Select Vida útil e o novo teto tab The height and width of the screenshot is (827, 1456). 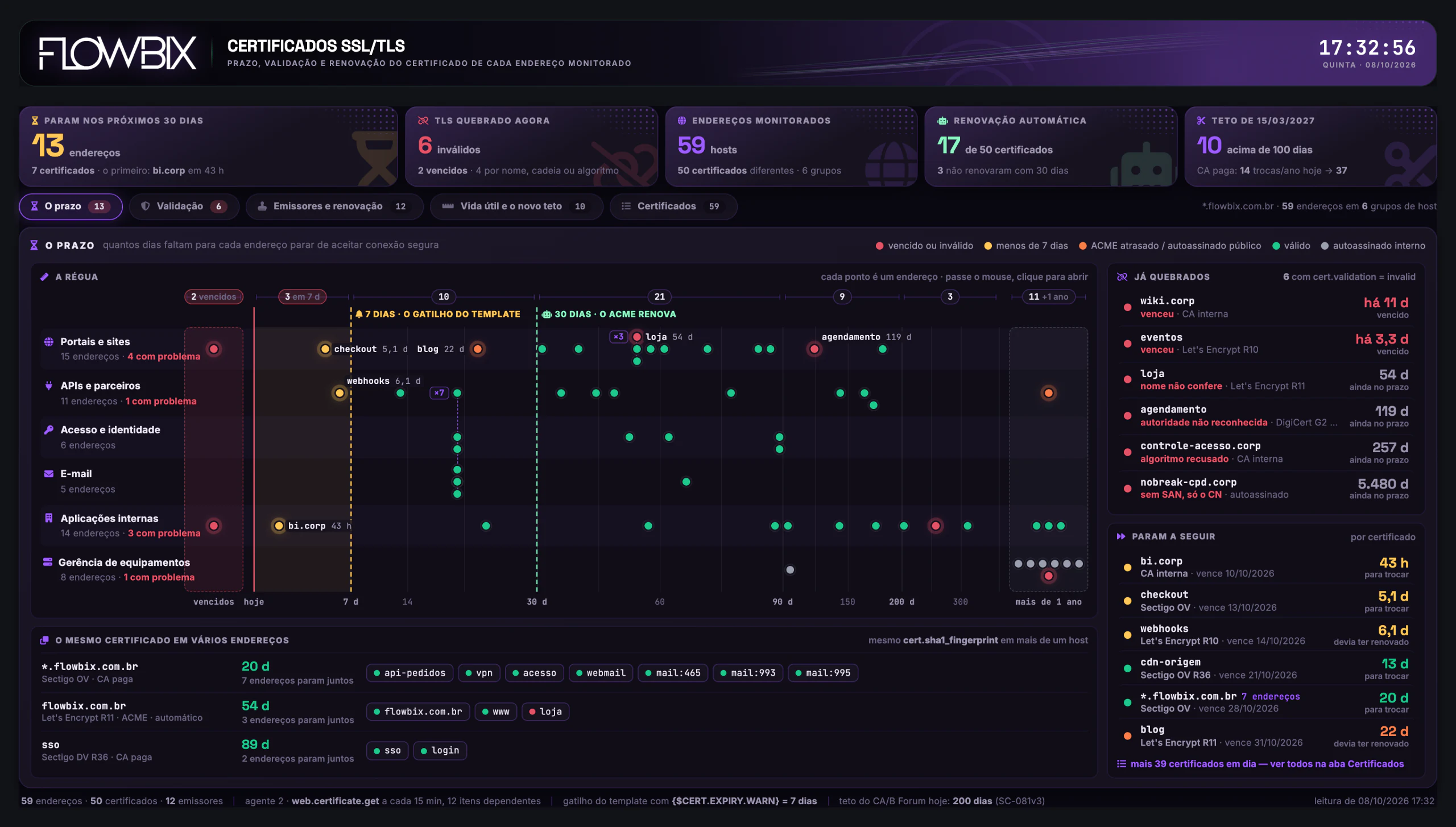[x=516, y=206]
